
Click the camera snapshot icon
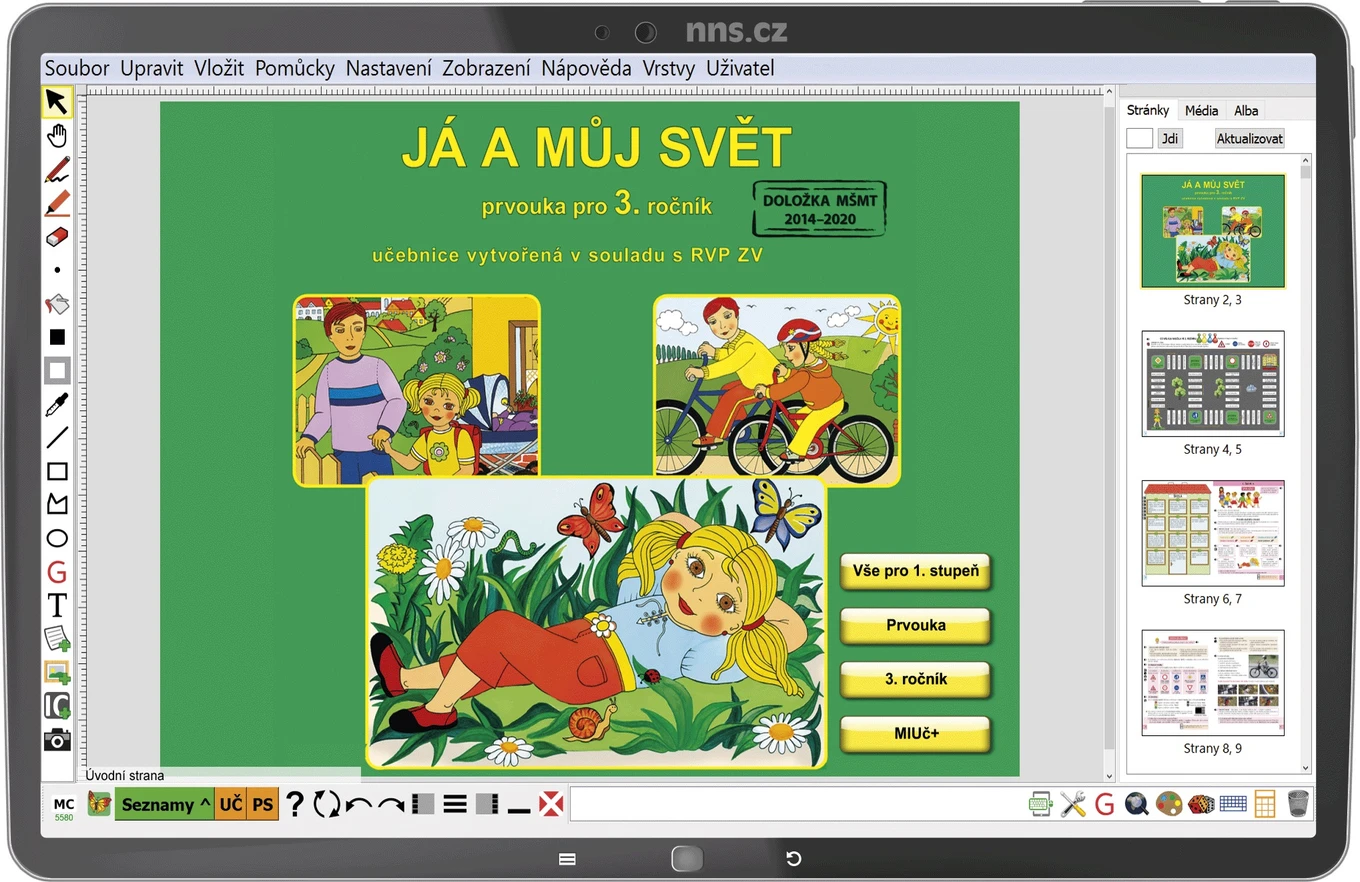click(57, 739)
